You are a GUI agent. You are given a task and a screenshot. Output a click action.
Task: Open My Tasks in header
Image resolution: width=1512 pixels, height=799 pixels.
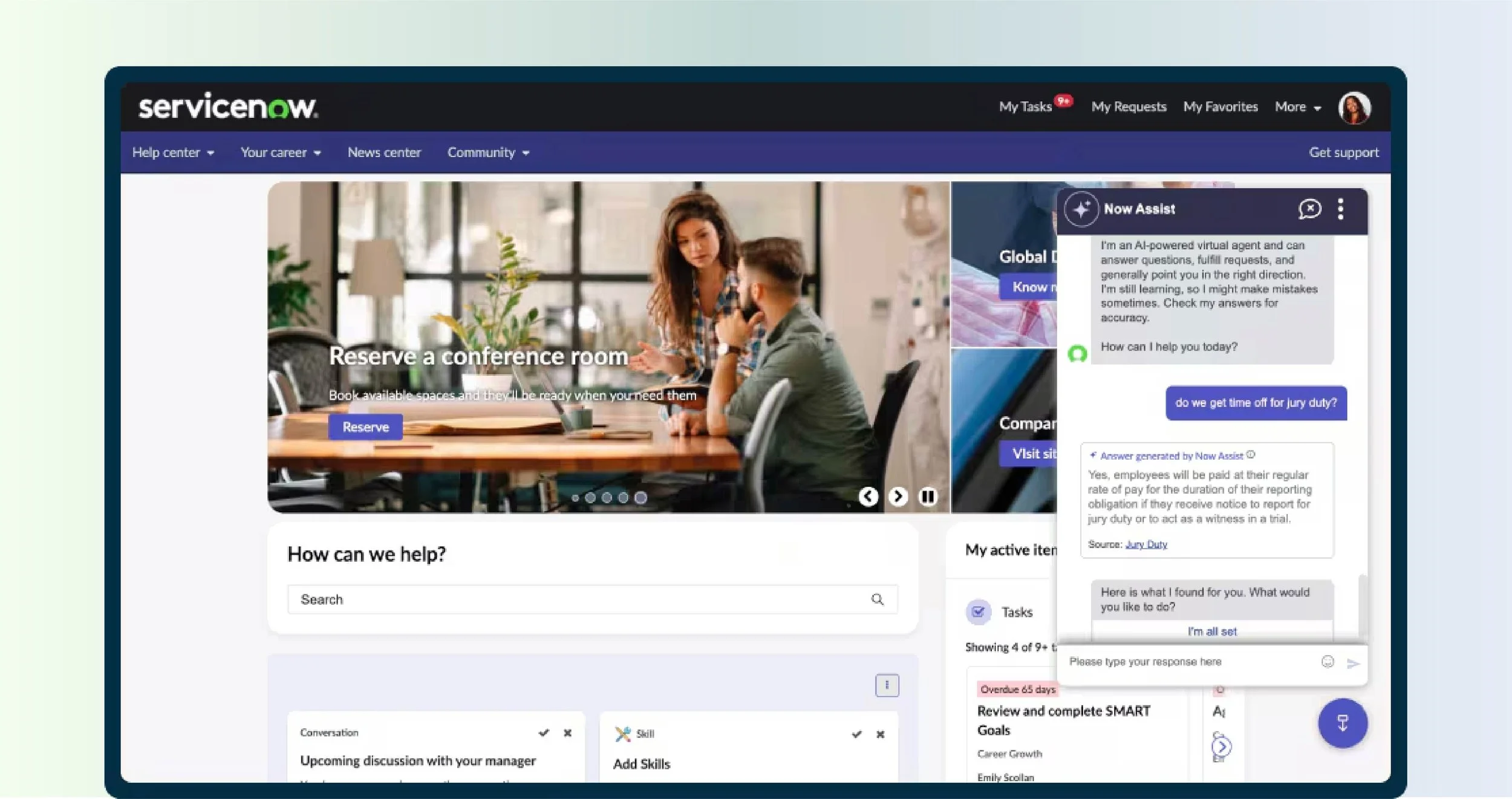1025,107
